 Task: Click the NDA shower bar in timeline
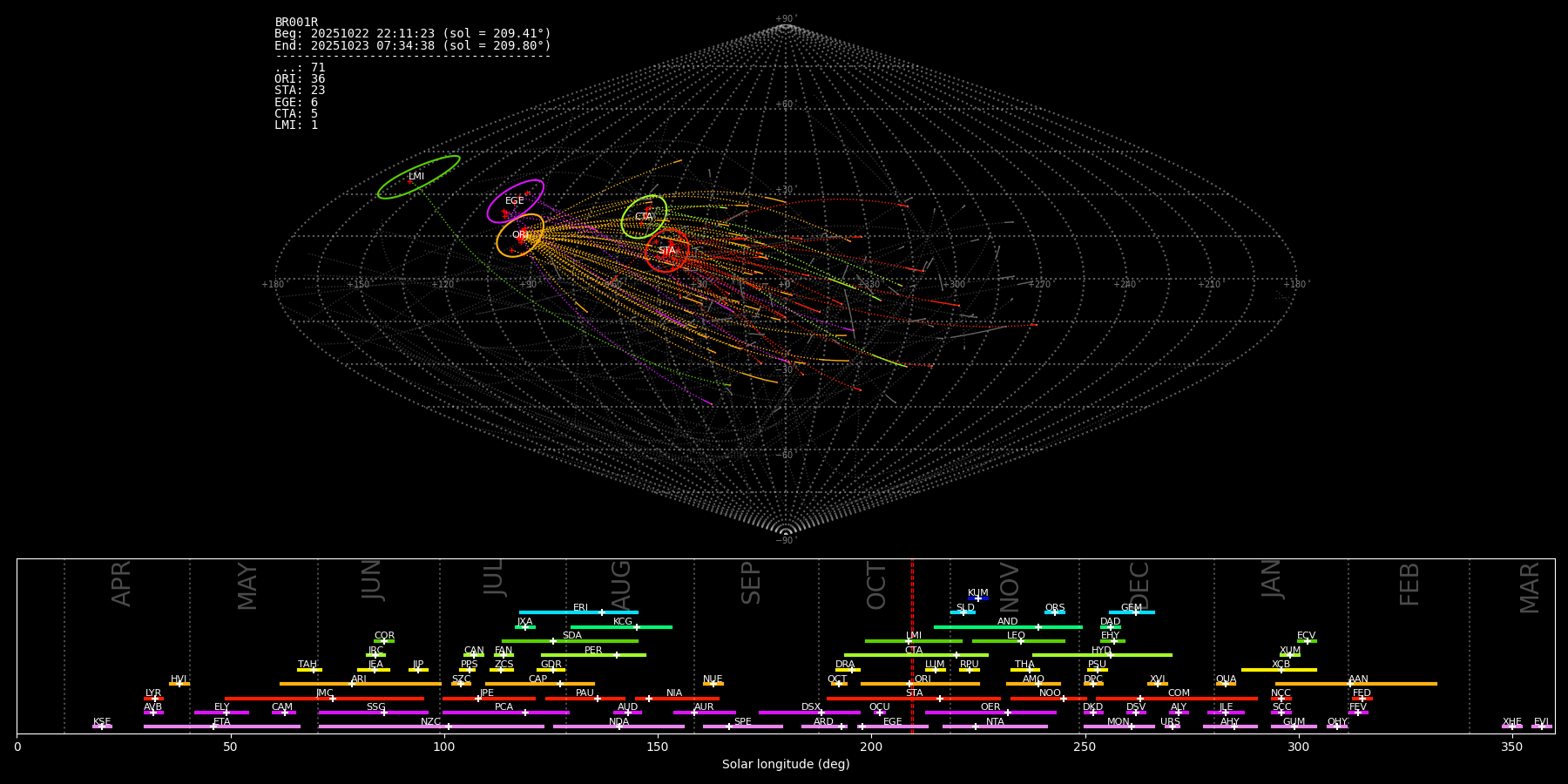[x=618, y=727]
